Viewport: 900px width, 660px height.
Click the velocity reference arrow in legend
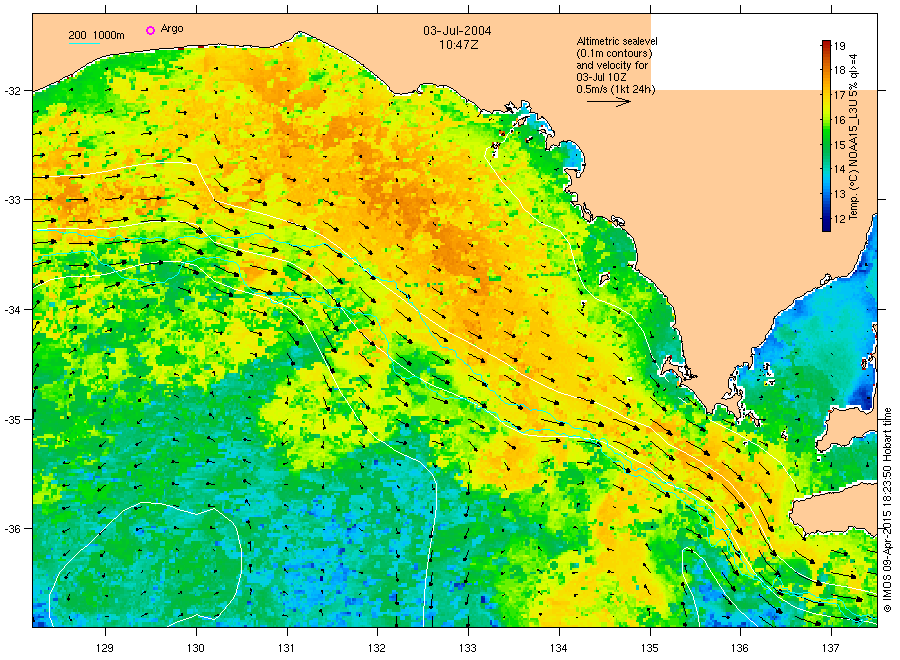point(608,102)
